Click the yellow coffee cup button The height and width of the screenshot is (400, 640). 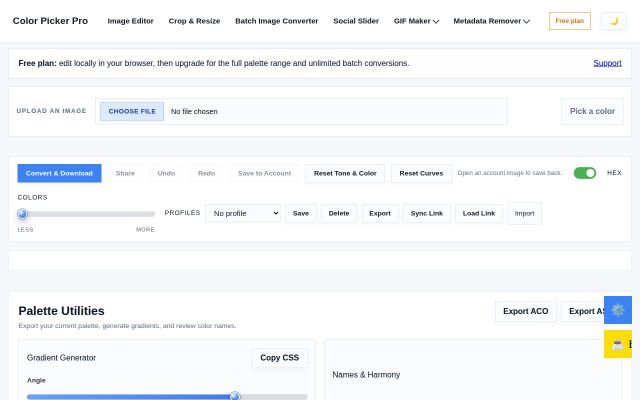click(x=618, y=344)
